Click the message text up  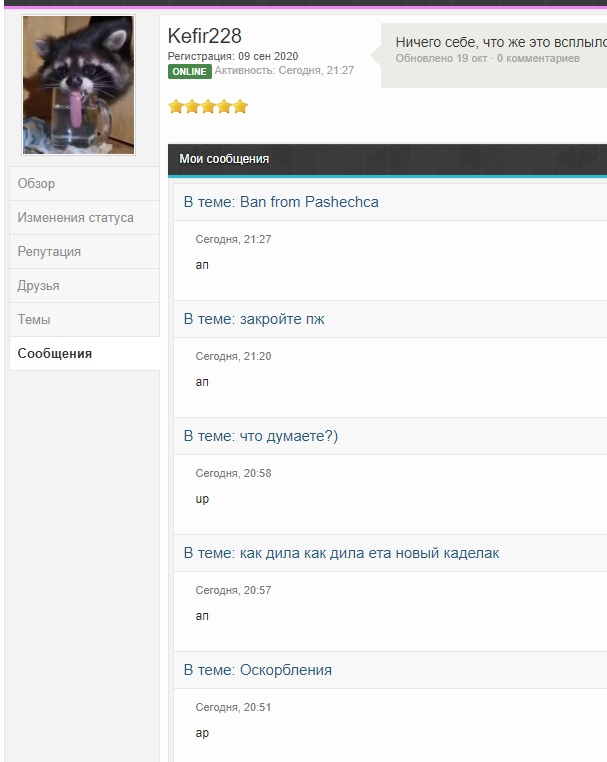[x=202, y=500]
